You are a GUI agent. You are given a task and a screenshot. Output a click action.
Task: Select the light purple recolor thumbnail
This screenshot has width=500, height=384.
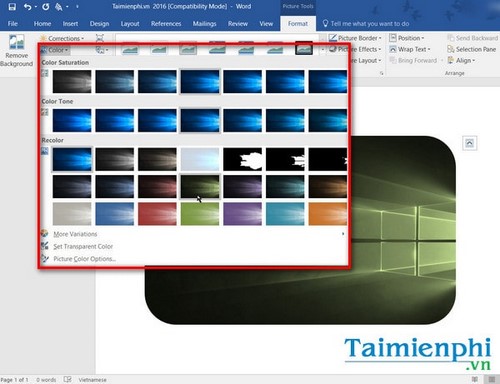coord(242,214)
